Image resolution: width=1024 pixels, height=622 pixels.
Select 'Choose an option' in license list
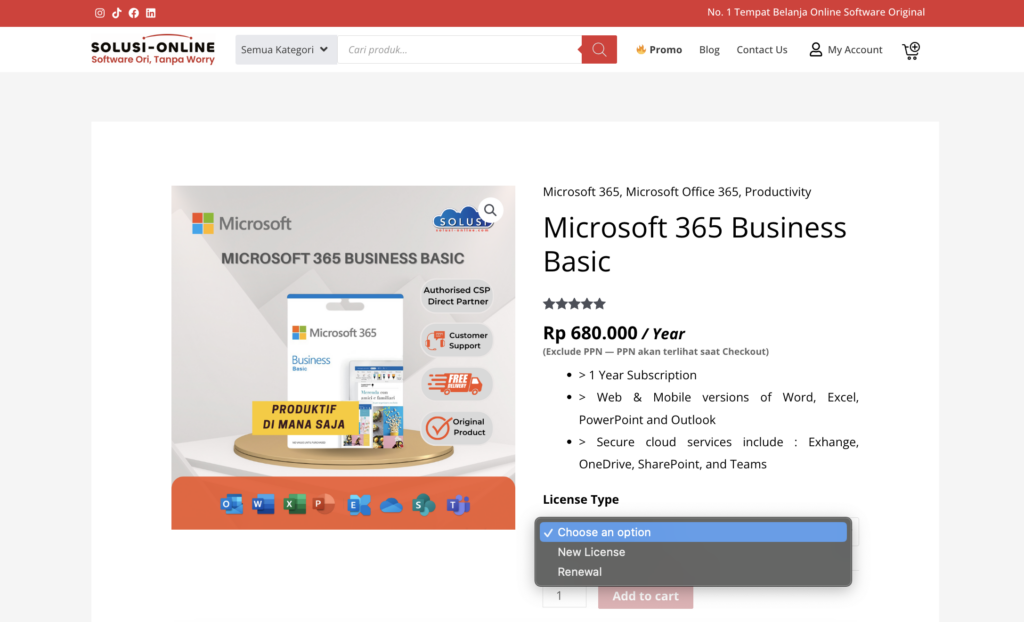693,532
